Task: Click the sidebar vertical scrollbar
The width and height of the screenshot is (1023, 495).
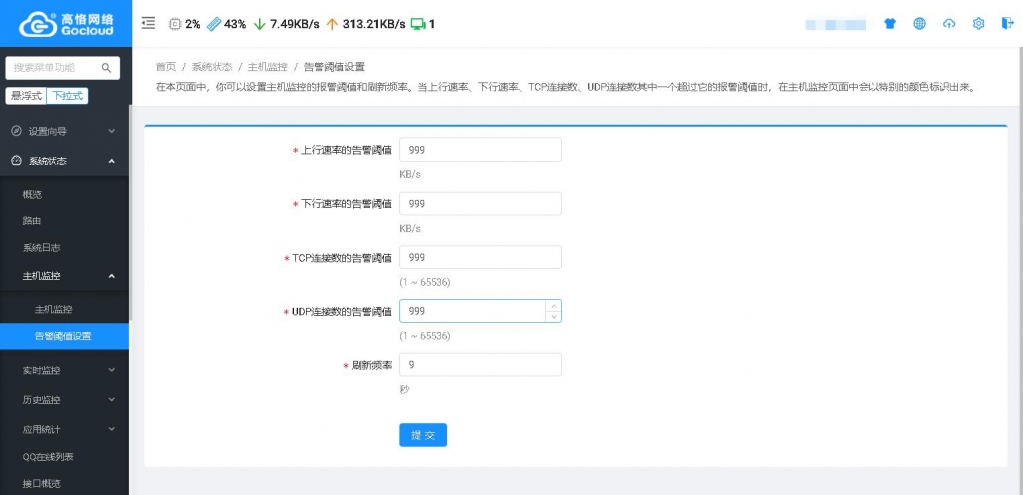Action: [x=130, y=212]
